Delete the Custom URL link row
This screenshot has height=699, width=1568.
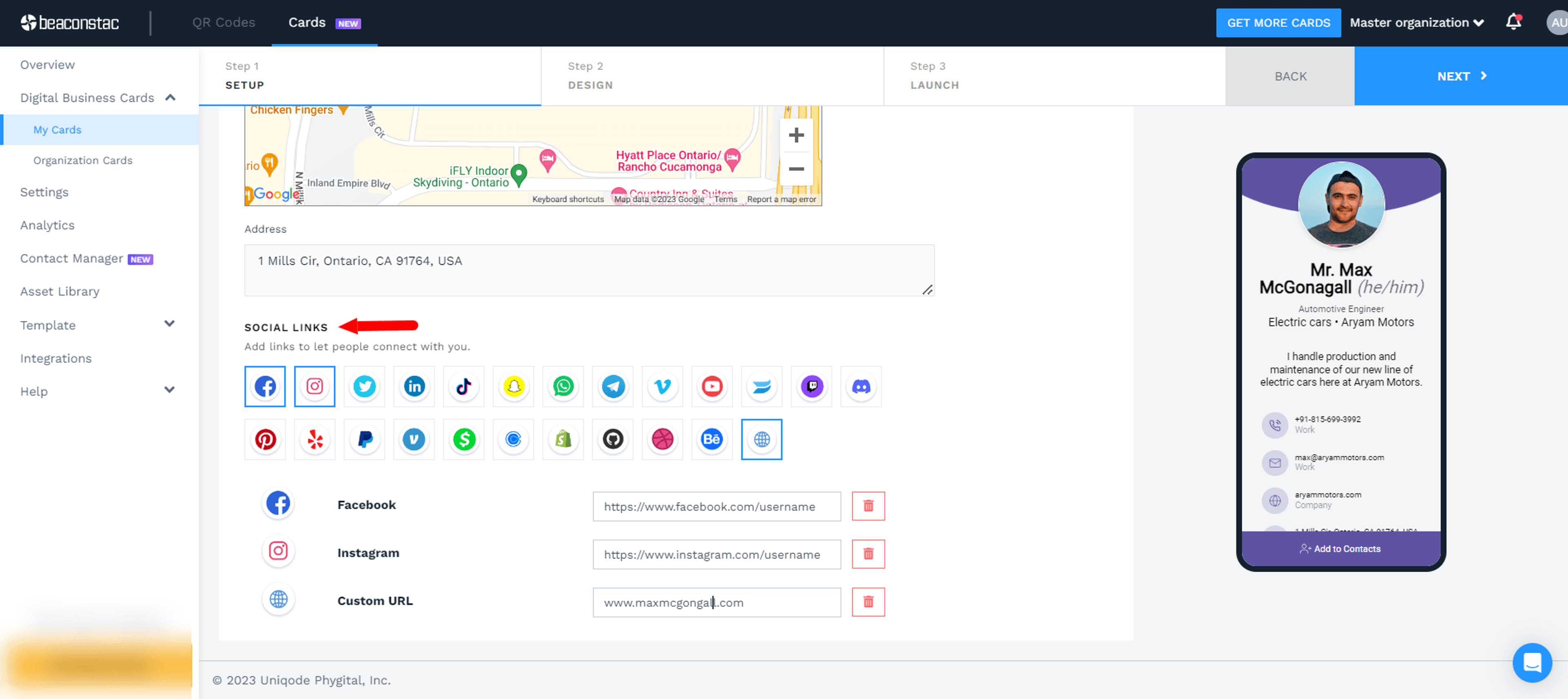click(869, 602)
